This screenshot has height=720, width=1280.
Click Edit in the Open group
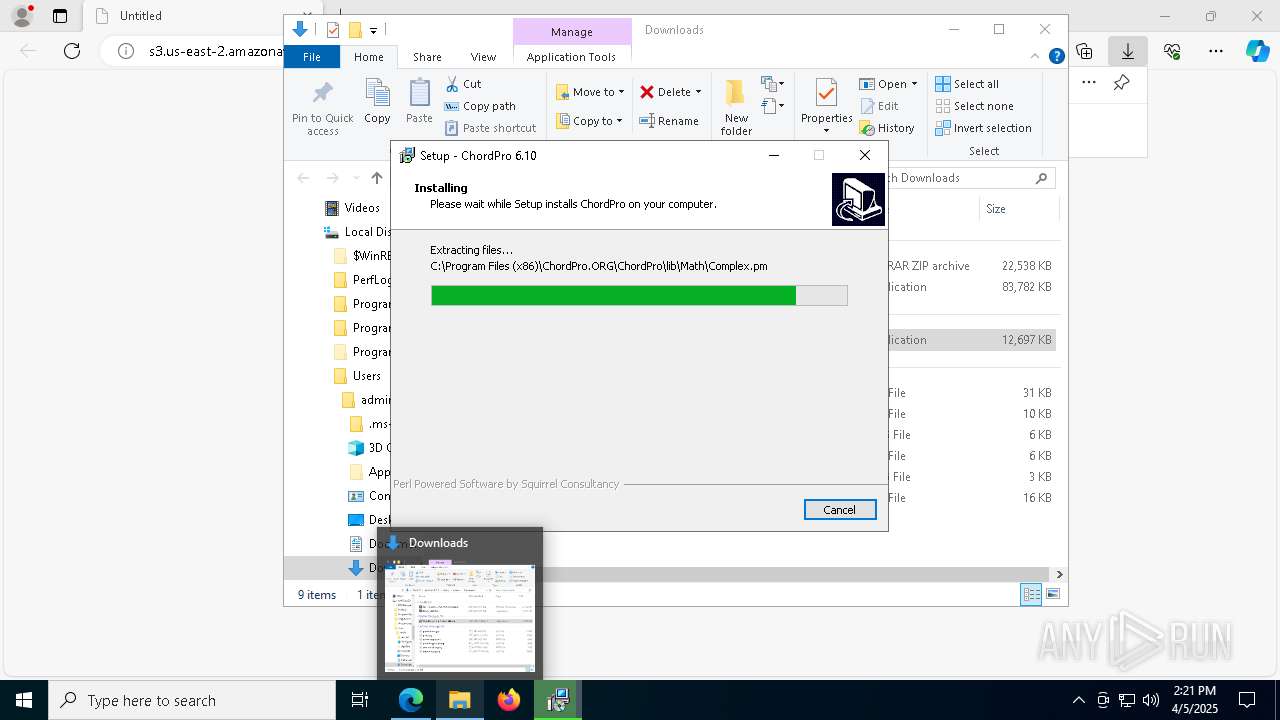tap(879, 106)
